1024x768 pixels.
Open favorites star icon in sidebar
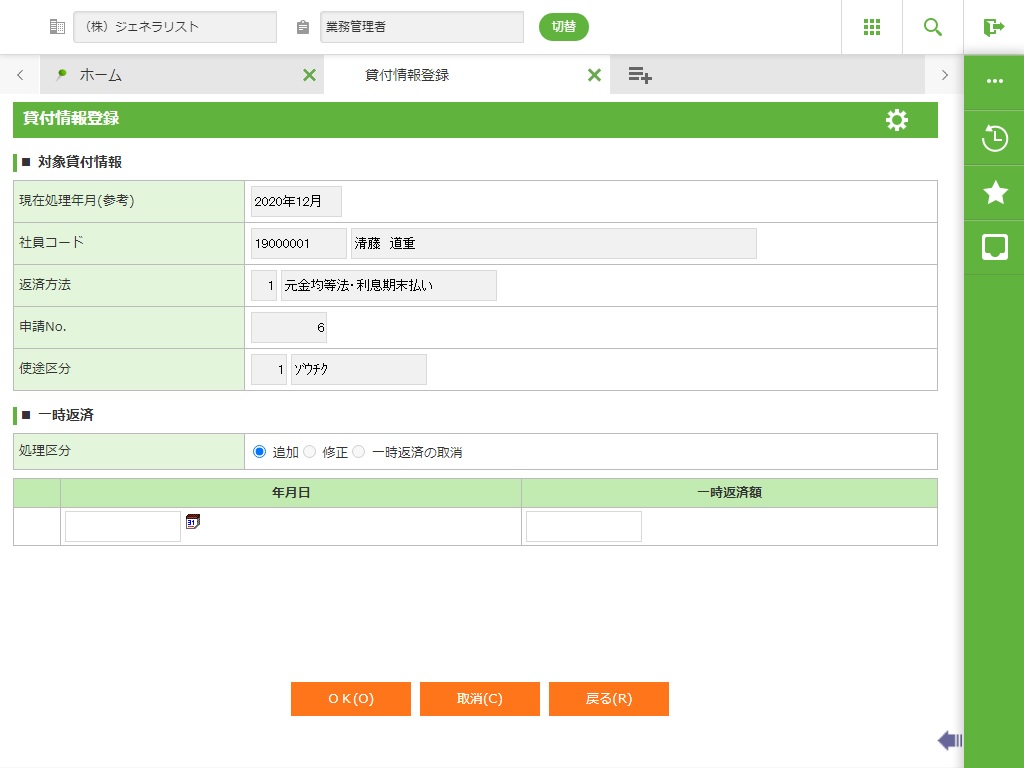(994, 192)
